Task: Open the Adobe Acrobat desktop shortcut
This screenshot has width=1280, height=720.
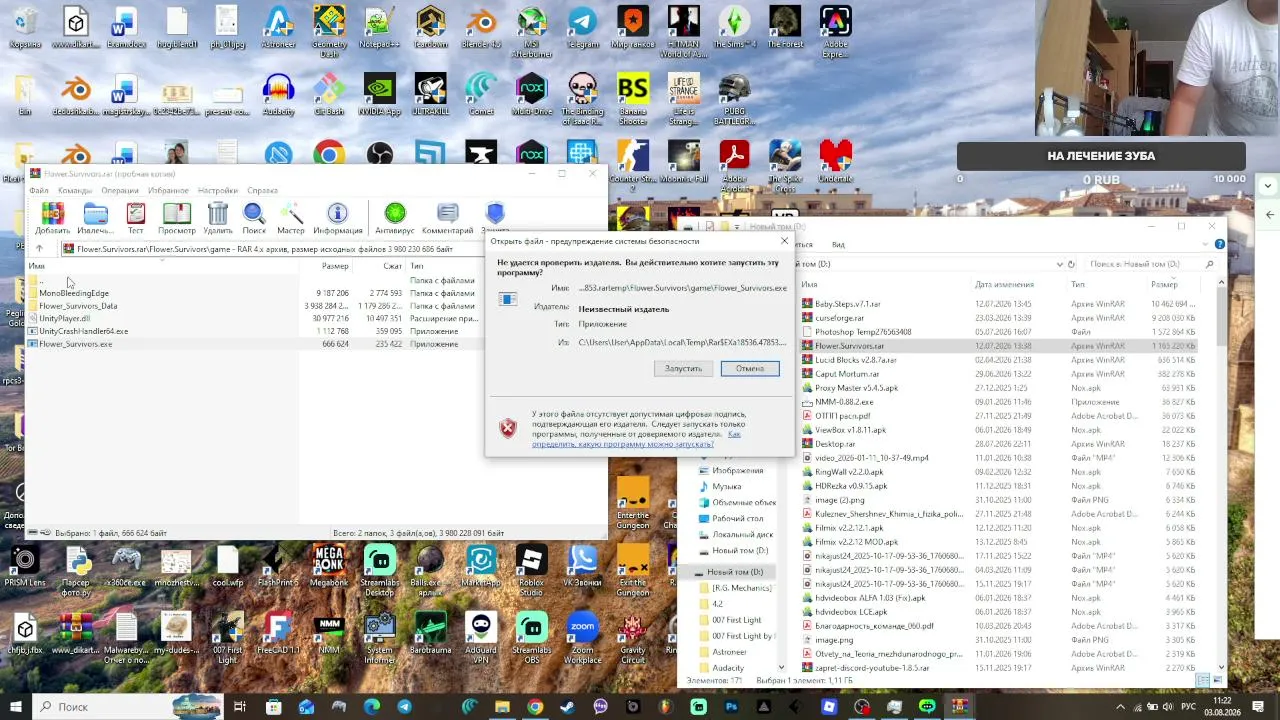Action: [734, 165]
